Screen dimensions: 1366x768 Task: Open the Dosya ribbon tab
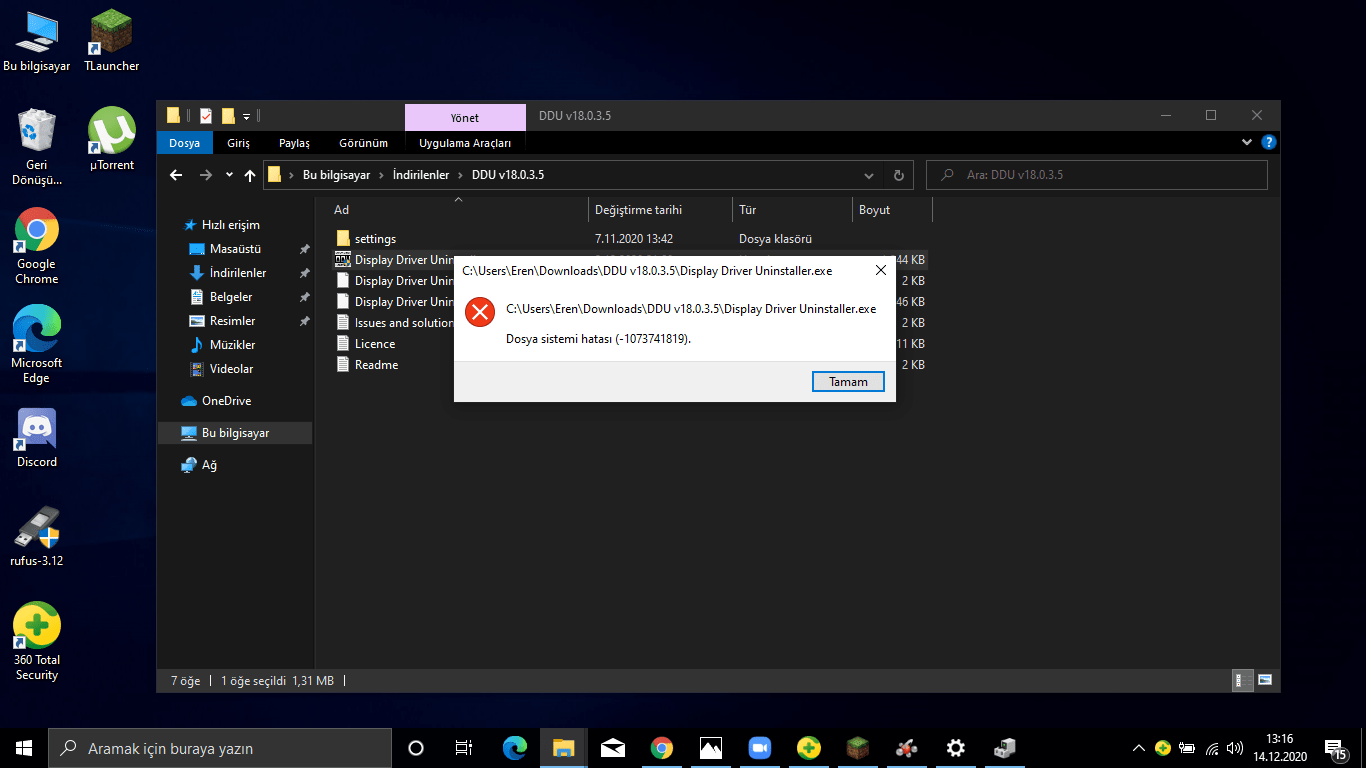(184, 143)
